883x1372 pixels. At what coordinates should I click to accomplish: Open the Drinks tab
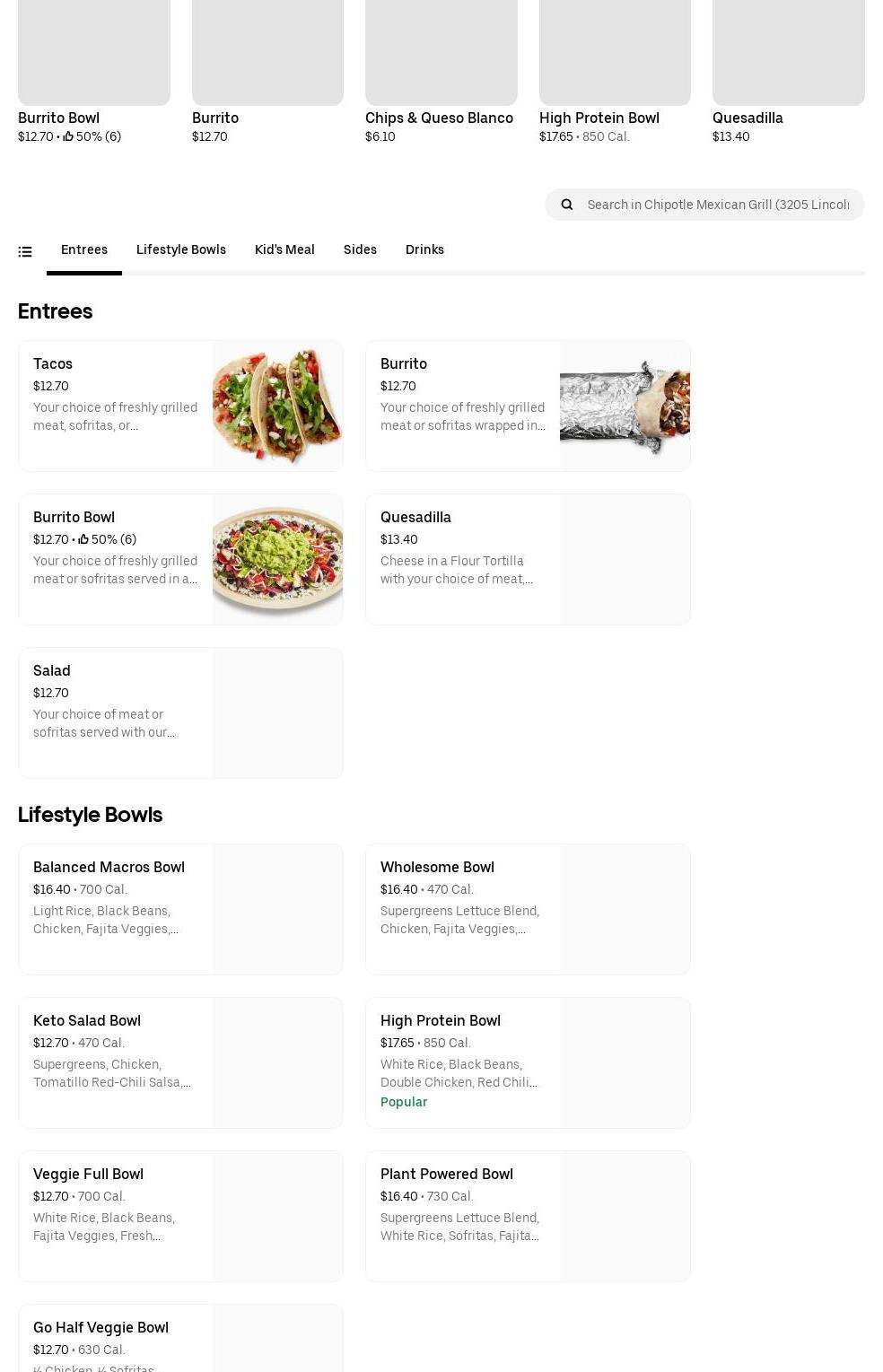(424, 250)
